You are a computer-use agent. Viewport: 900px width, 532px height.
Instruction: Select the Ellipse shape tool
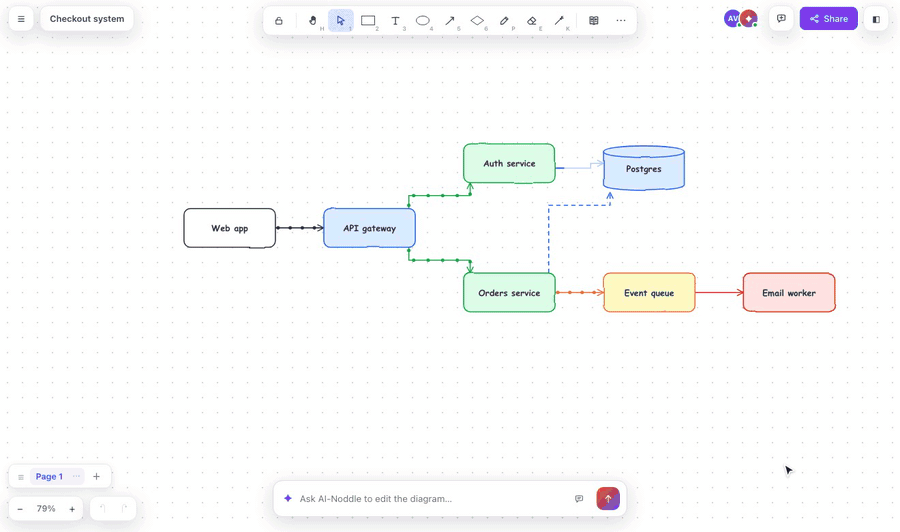(x=423, y=21)
